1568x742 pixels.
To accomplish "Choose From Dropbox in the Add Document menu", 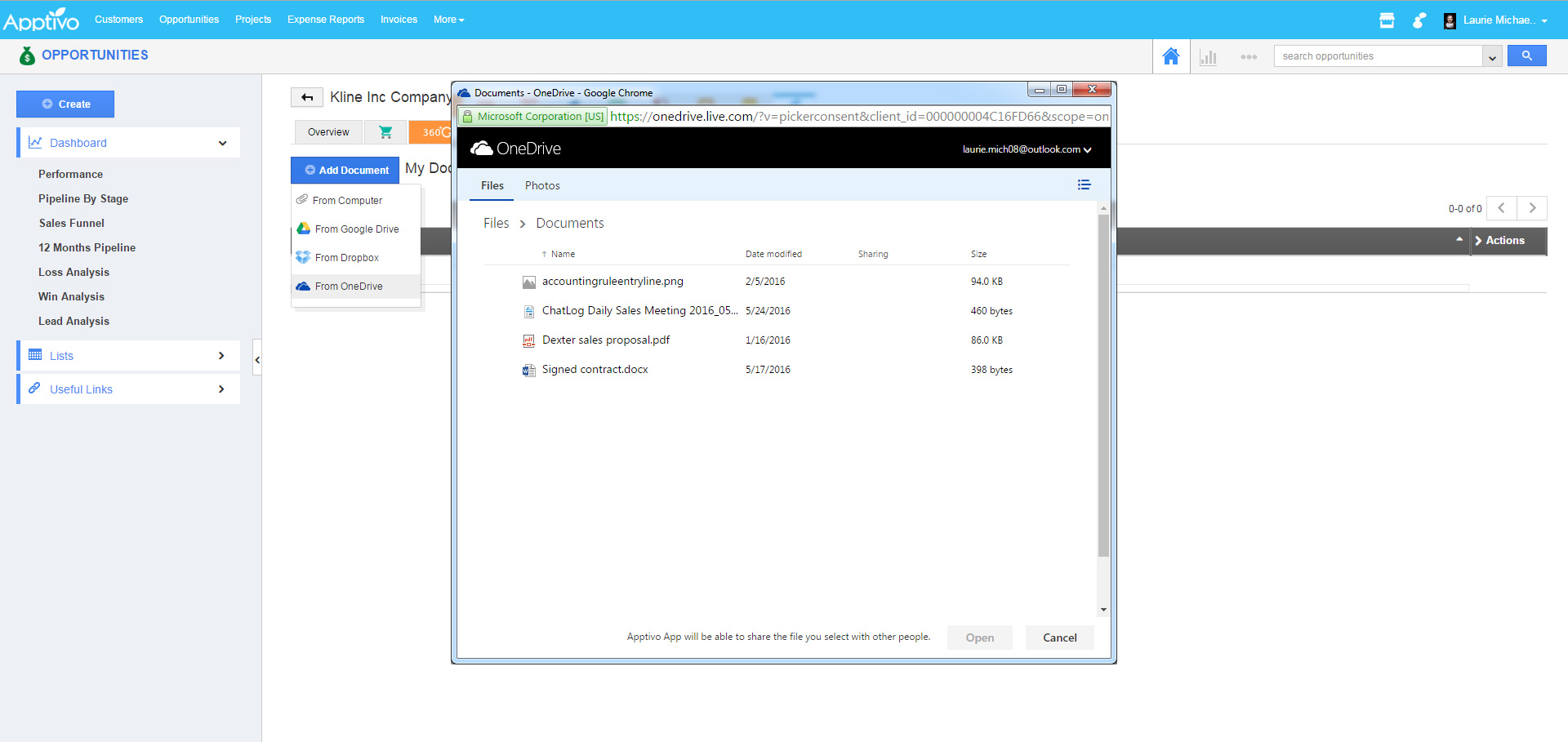I will pos(347,257).
